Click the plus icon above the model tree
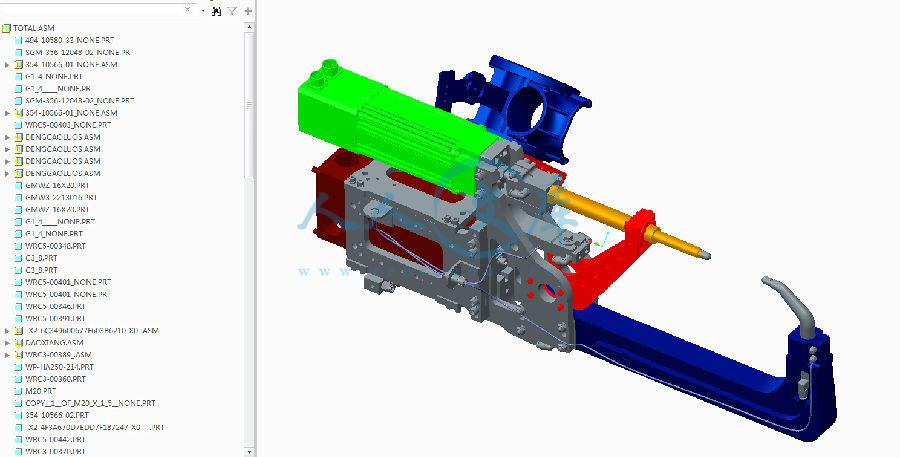 248,11
